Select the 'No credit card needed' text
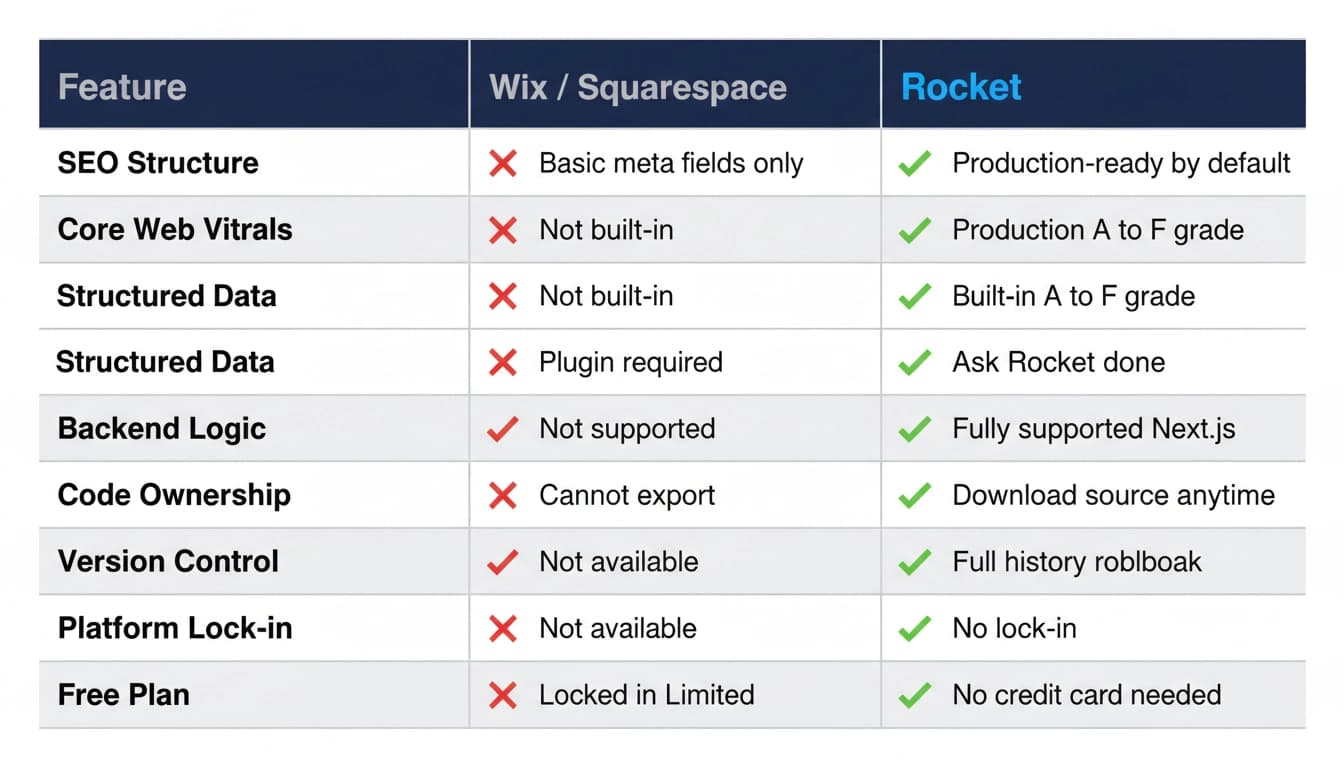 pyautogui.click(x=1086, y=695)
